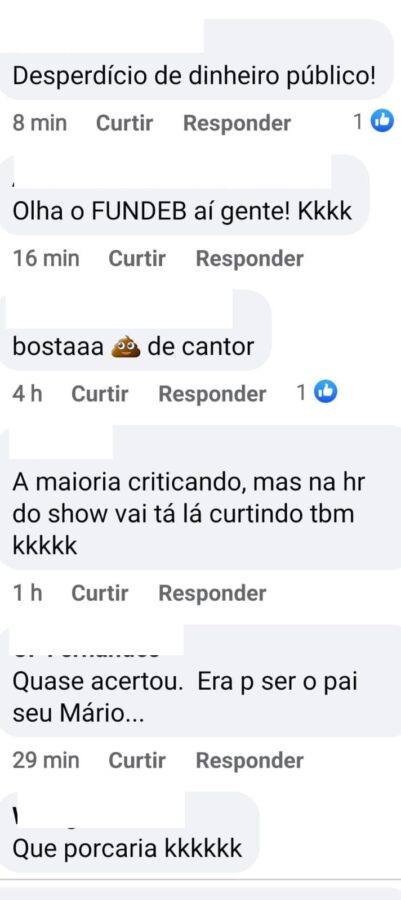Click Responder under 'Quase acertou' comment

click(x=250, y=761)
